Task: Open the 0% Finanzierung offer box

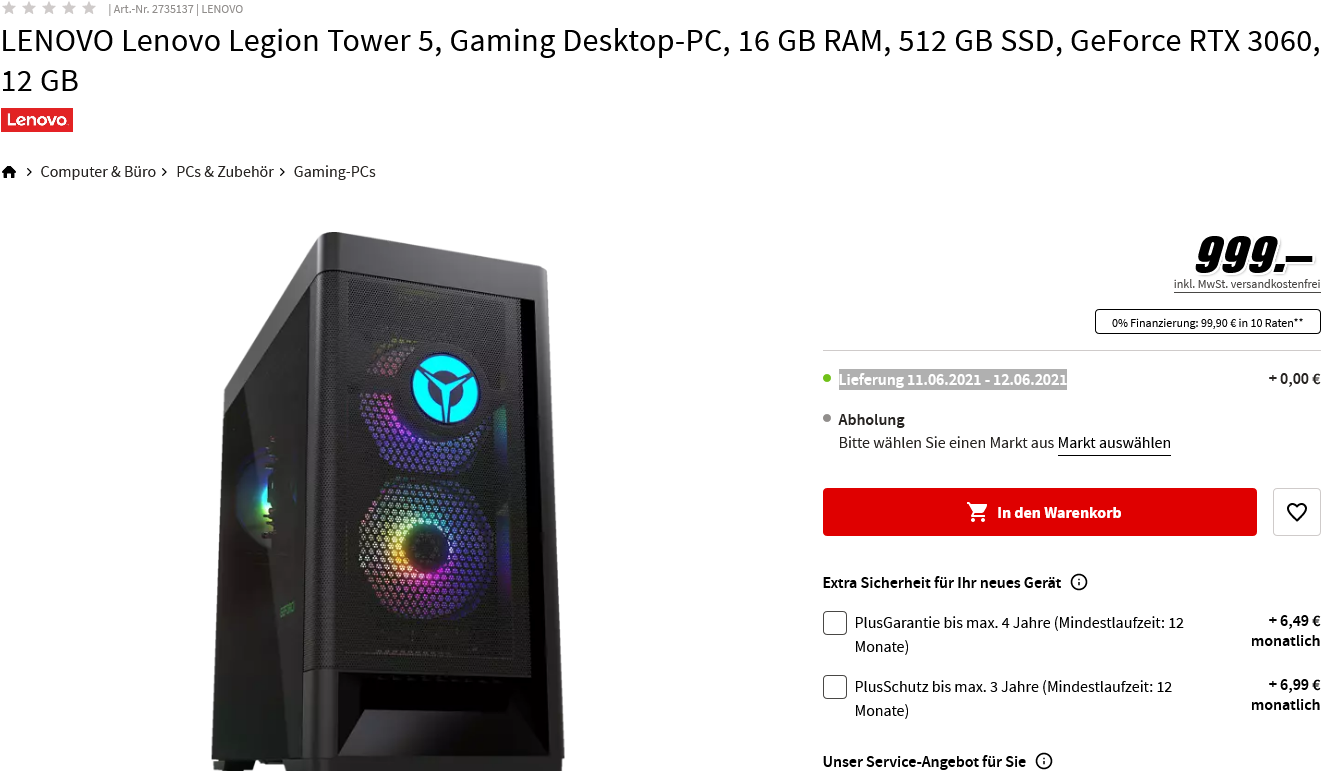Action: pyautogui.click(x=1208, y=322)
